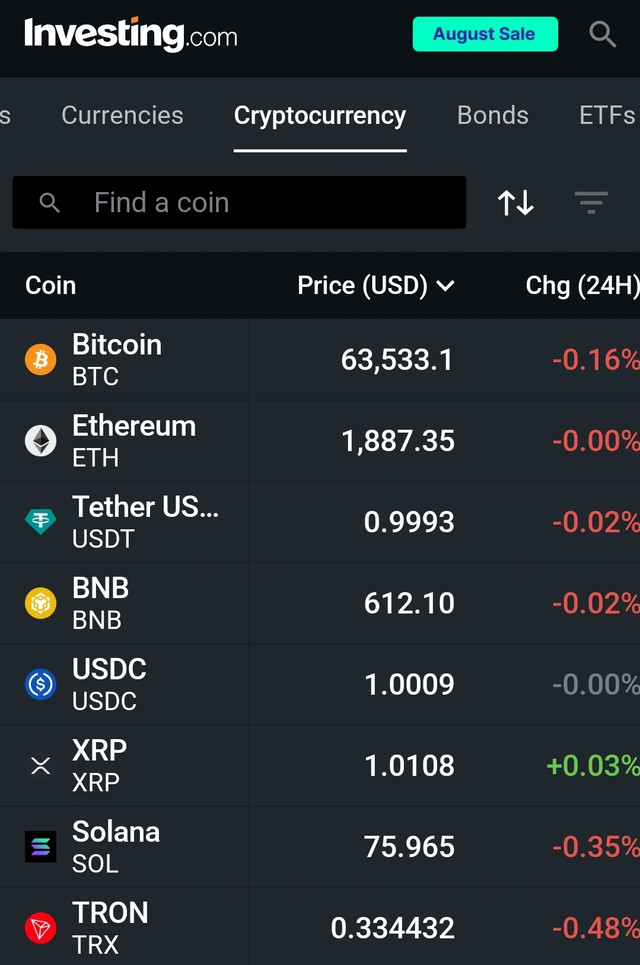Select the Bitcoin coin logo
The image size is (640, 965).
(x=41, y=359)
